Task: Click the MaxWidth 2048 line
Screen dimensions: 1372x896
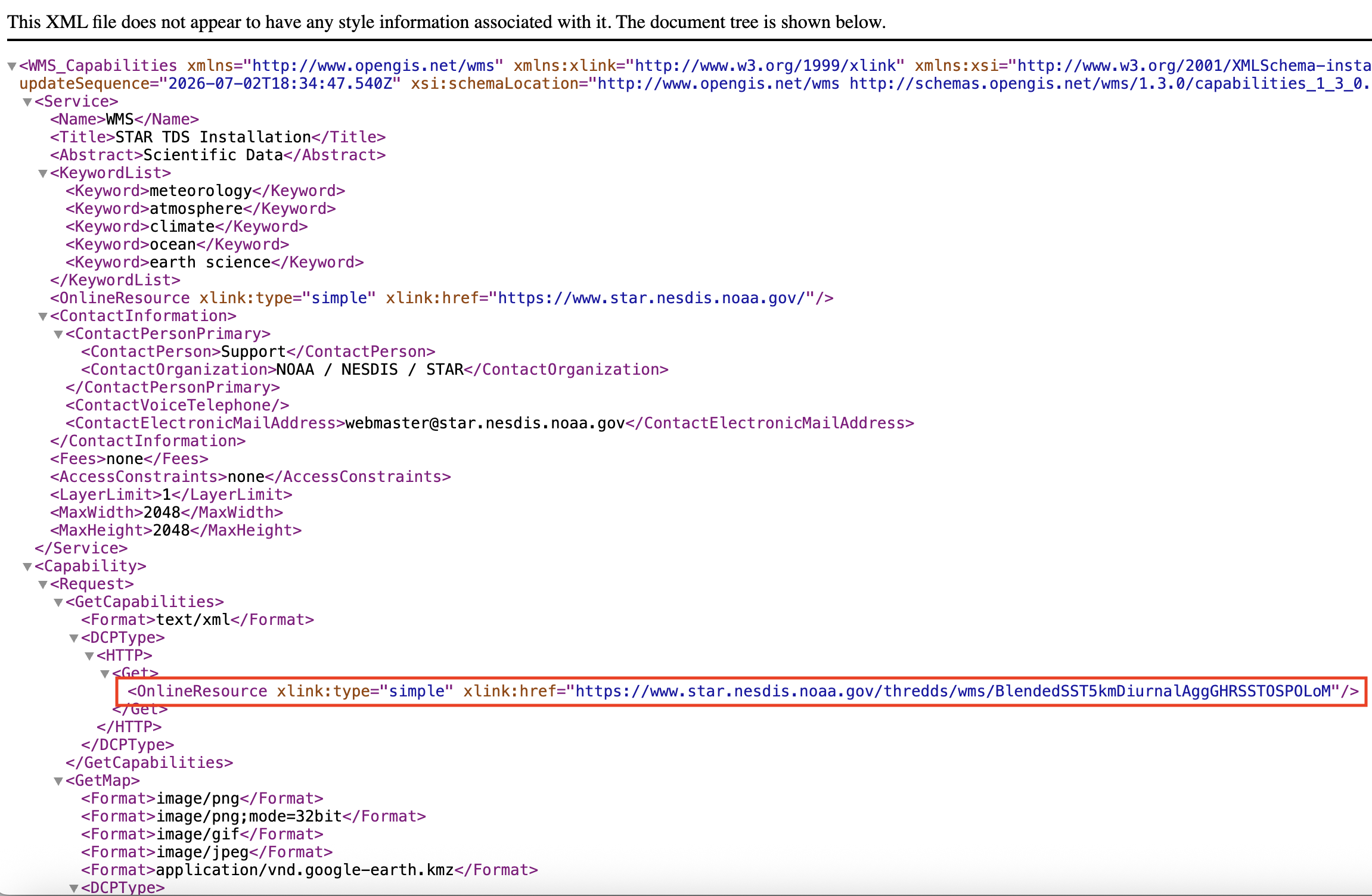Action: 166,512
